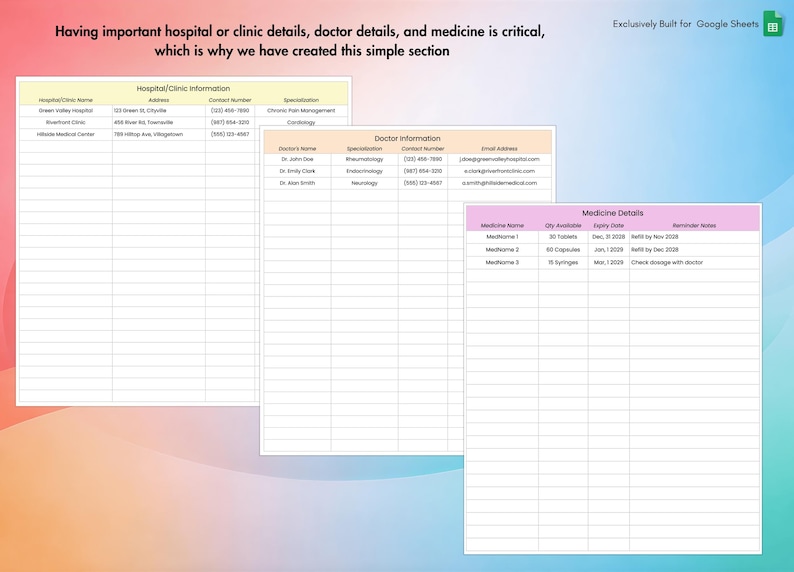794x572 pixels.
Task: Select the '30 Tablets' quantity cell
Action: (563, 237)
